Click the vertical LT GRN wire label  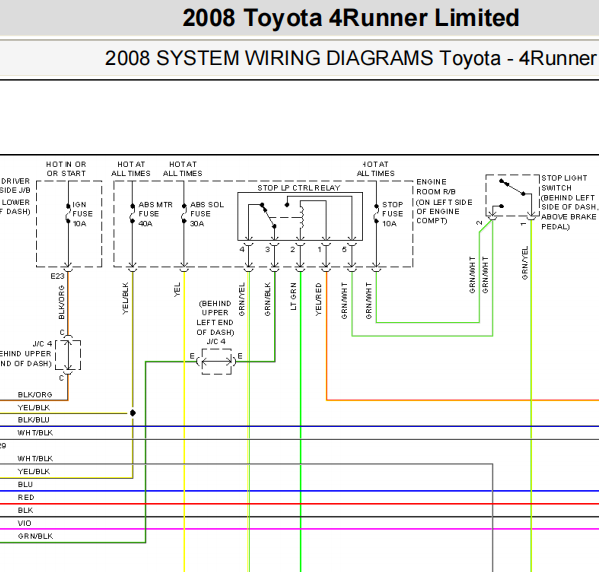(x=293, y=296)
